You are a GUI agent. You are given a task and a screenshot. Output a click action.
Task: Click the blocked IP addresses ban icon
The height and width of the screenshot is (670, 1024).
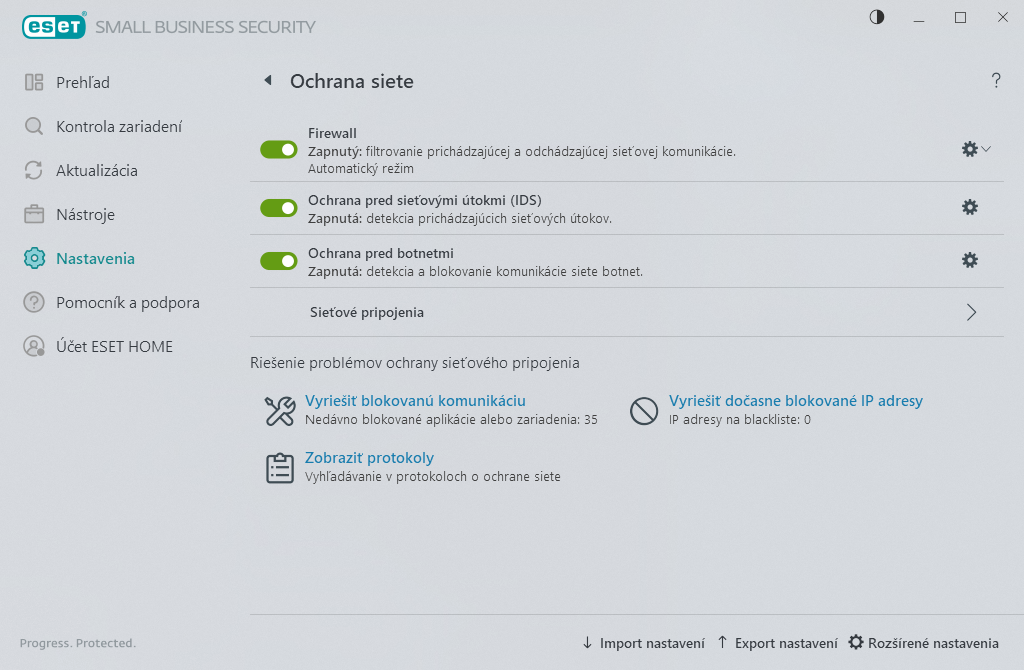click(644, 411)
